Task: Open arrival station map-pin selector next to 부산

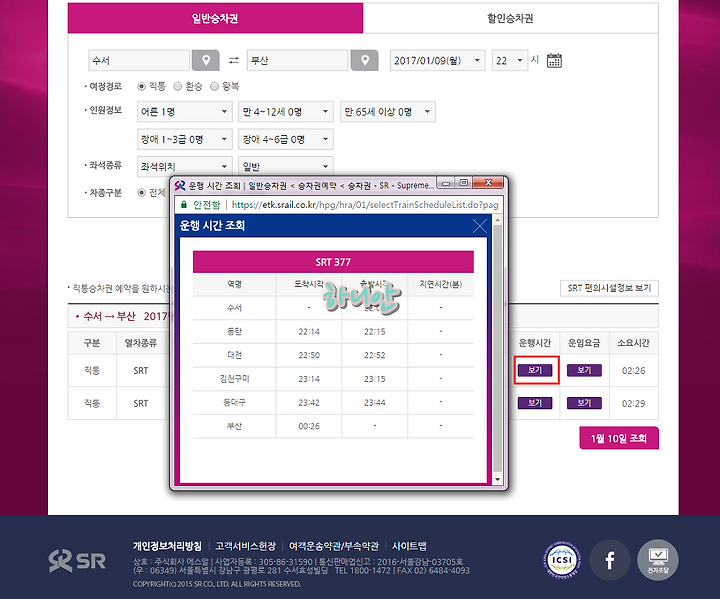Action: pos(365,61)
